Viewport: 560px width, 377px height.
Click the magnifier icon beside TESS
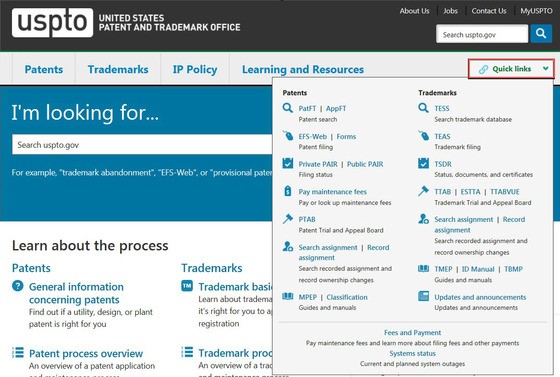(x=423, y=107)
